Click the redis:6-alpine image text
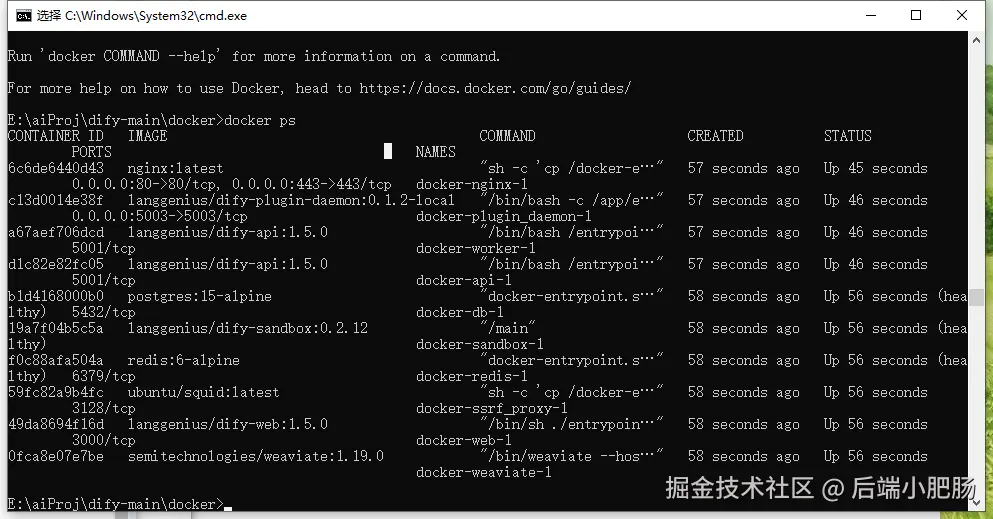 coord(184,361)
